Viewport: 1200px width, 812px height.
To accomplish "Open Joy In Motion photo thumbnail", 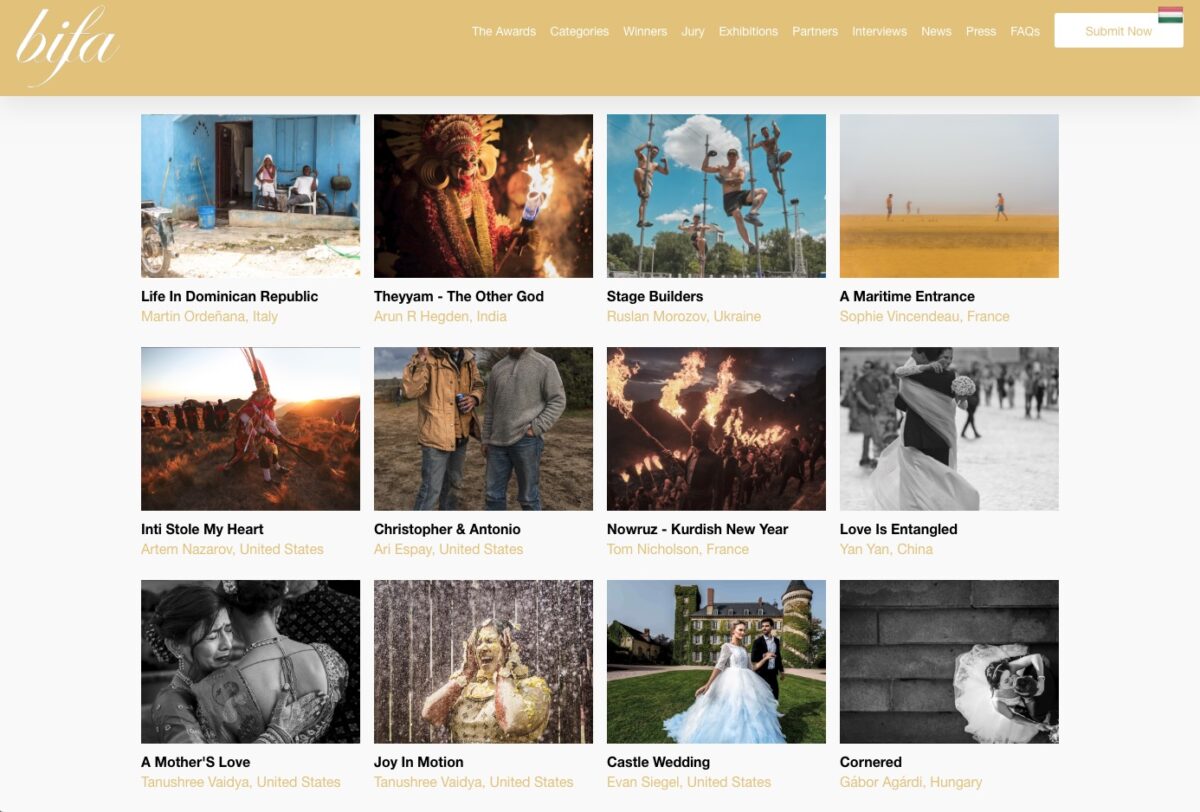I will click(483, 661).
